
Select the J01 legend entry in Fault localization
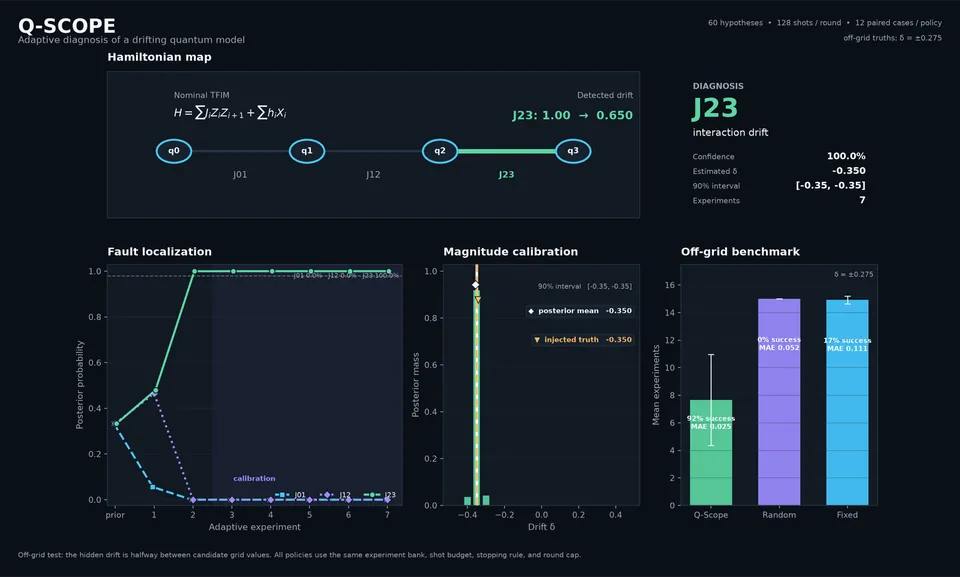coord(290,495)
